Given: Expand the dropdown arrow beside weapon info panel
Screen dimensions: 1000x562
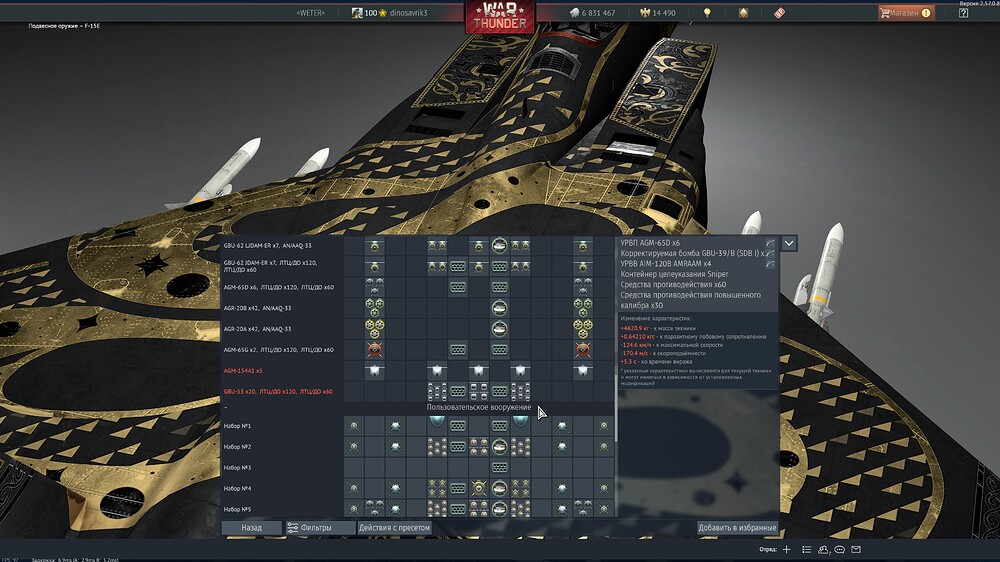Looking at the screenshot, I should coord(789,243).
